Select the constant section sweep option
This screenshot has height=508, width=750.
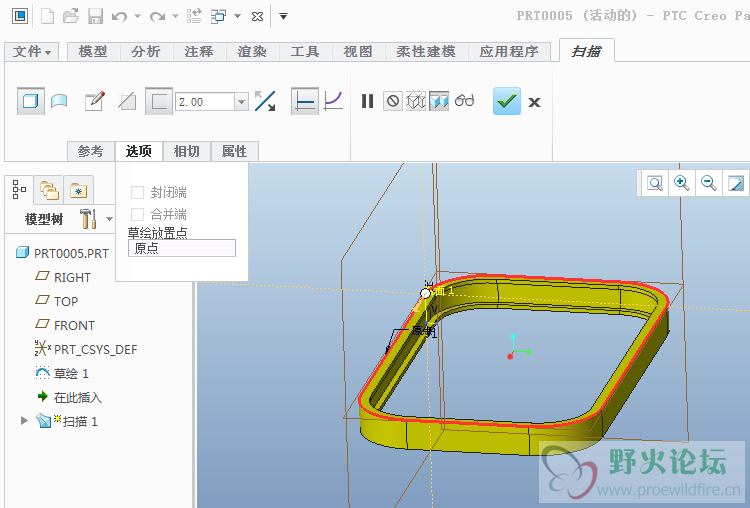click(305, 101)
